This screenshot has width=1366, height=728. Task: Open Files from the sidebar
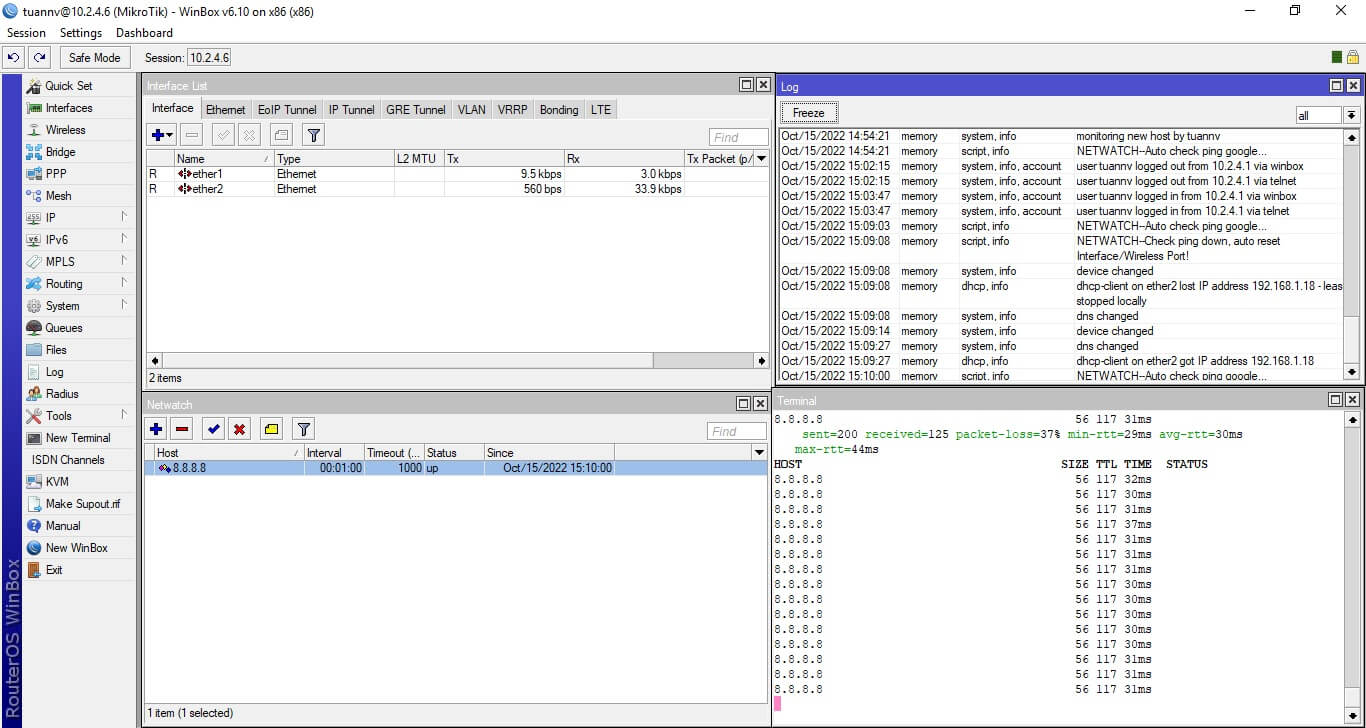pos(56,350)
